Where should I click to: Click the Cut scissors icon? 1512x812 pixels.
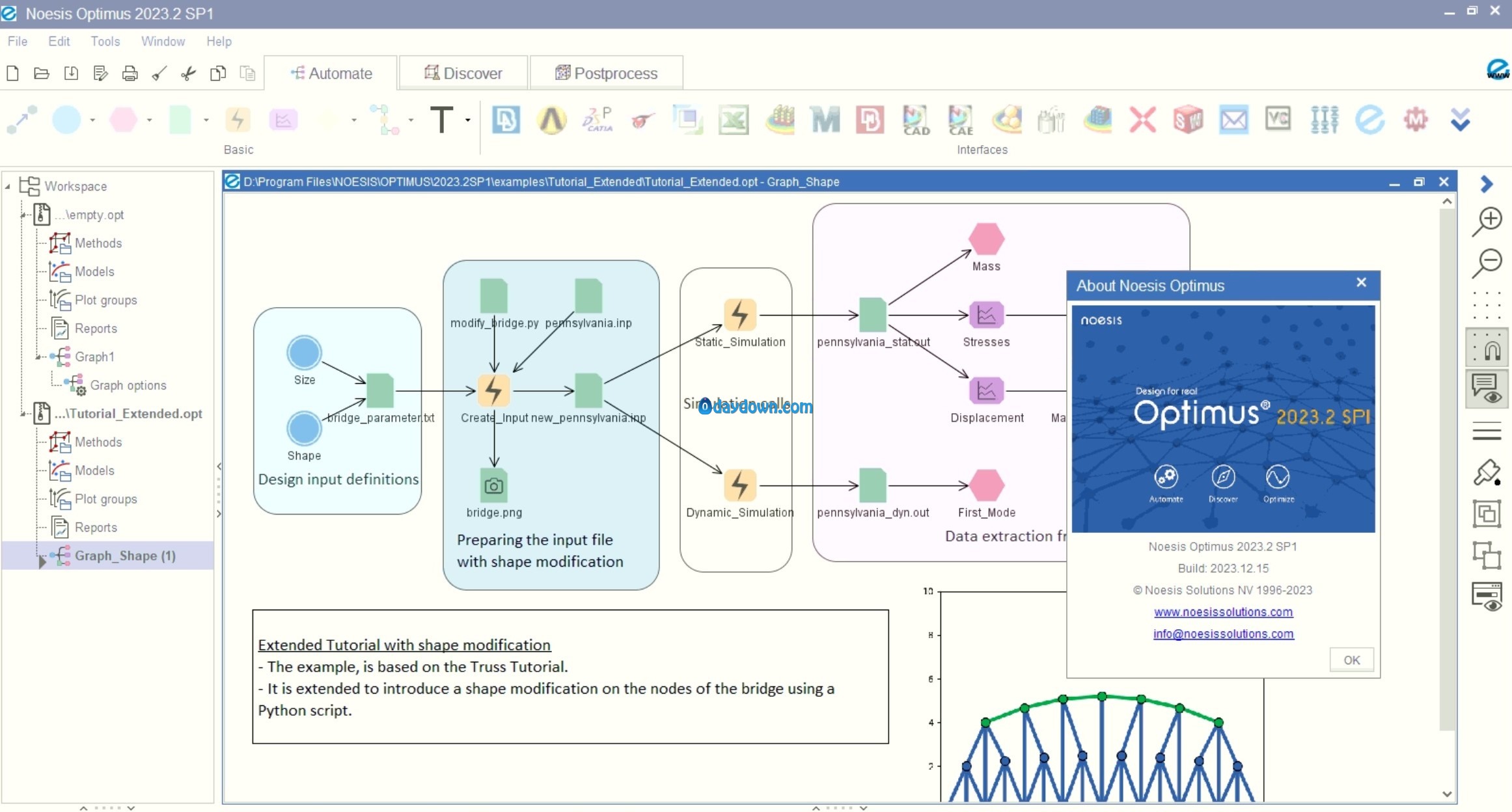click(x=188, y=73)
